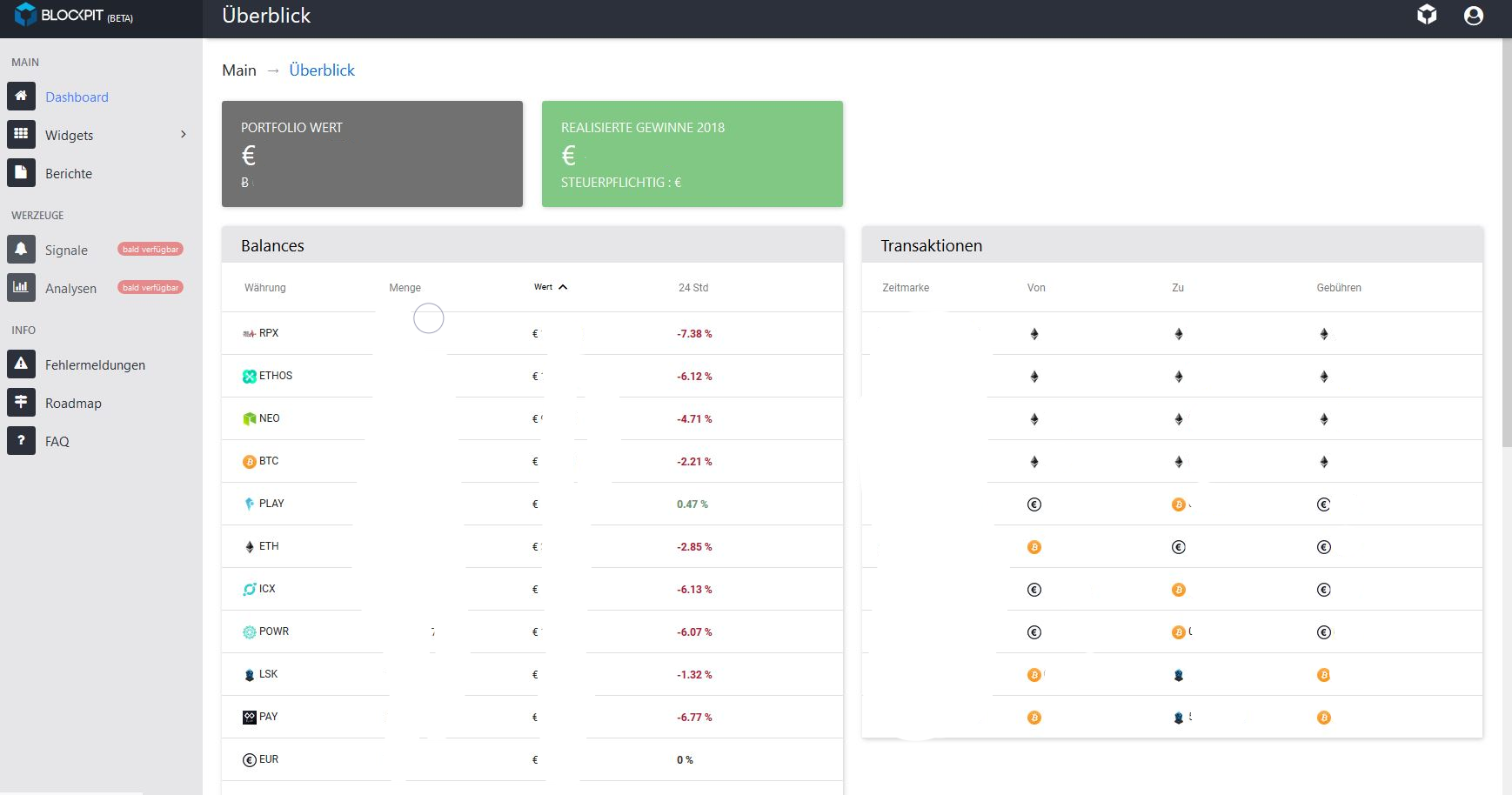Click the 0.47 % value for PLAY
Screen dimensions: 1512x795
pos(692,504)
